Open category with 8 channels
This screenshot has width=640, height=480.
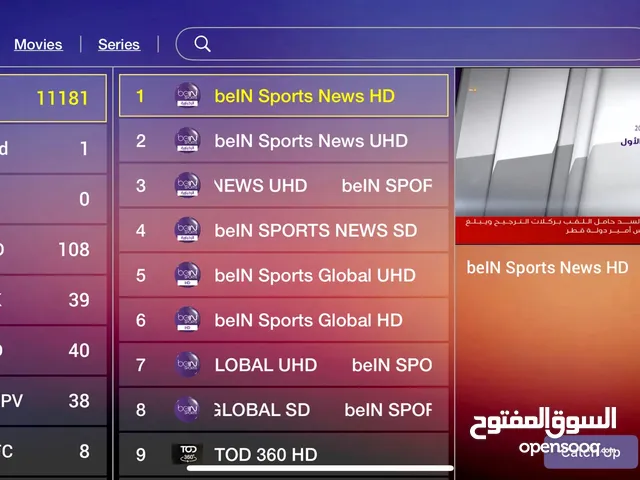point(53,451)
